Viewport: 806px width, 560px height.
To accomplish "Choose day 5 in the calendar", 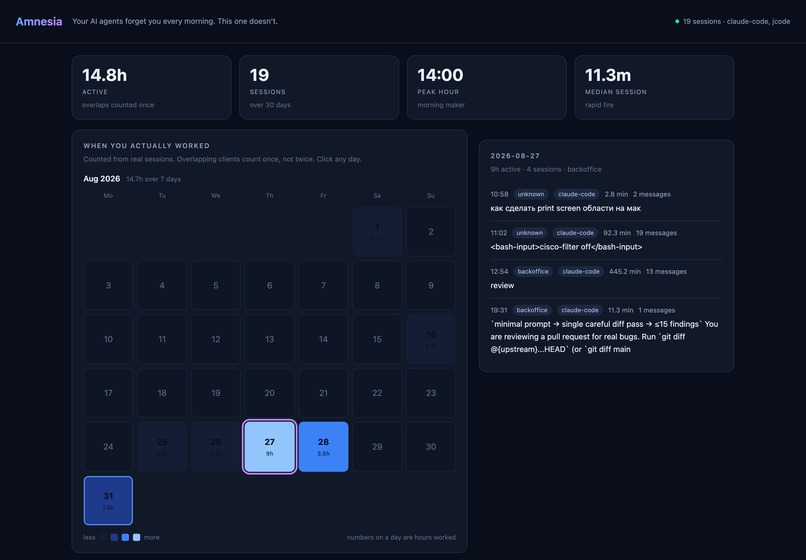I will [x=216, y=285].
